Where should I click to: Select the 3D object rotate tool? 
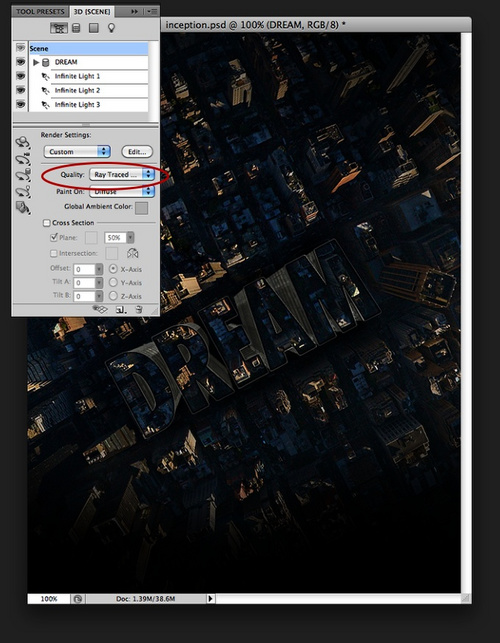point(23,143)
